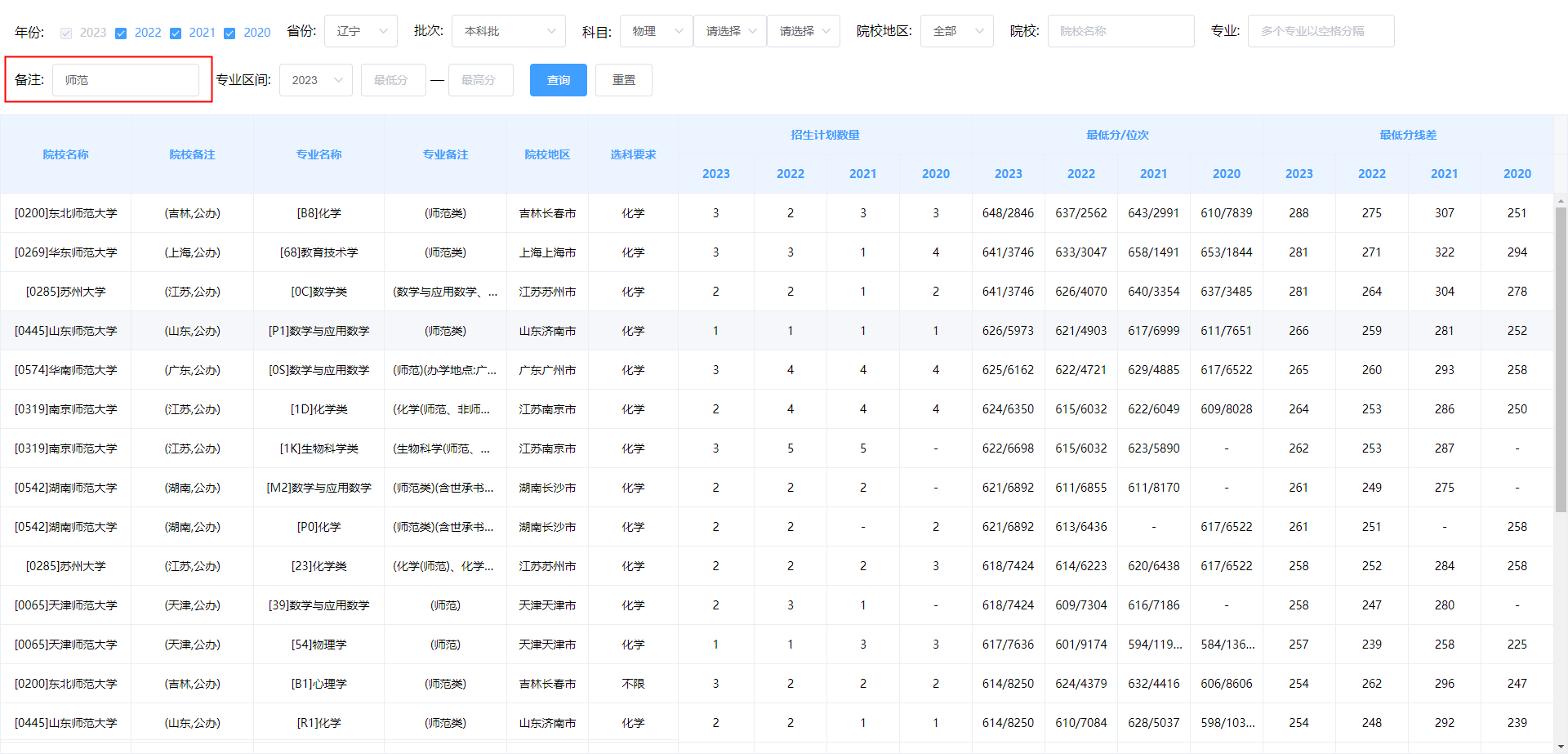The image size is (1568, 754).
Task: Click the 最低分/位次 table header
Action: (1117, 134)
